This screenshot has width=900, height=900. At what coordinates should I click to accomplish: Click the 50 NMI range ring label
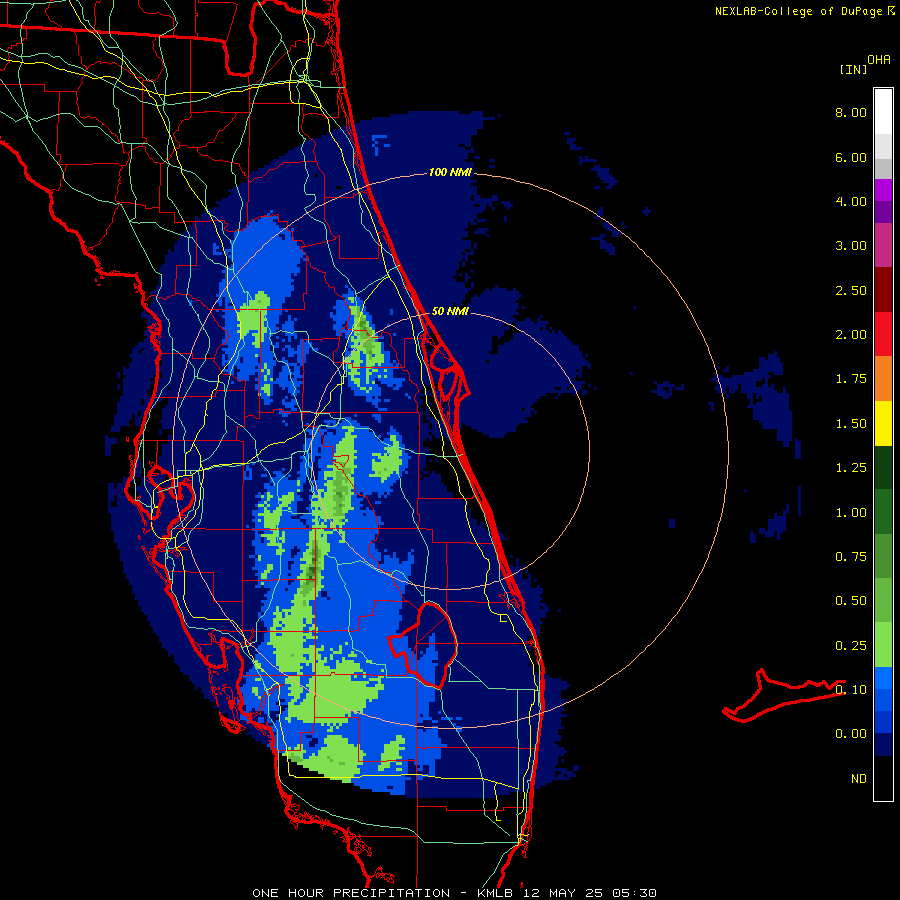(x=450, y=311)
